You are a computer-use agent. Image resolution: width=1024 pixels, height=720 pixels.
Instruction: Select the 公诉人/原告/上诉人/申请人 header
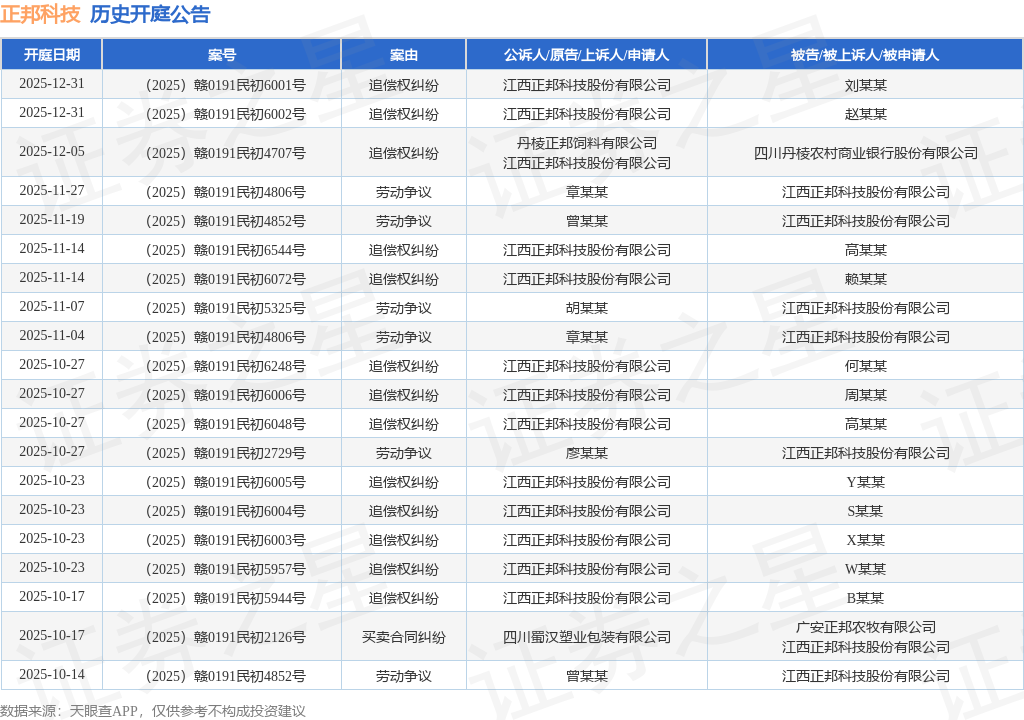[x=586, y=55]
